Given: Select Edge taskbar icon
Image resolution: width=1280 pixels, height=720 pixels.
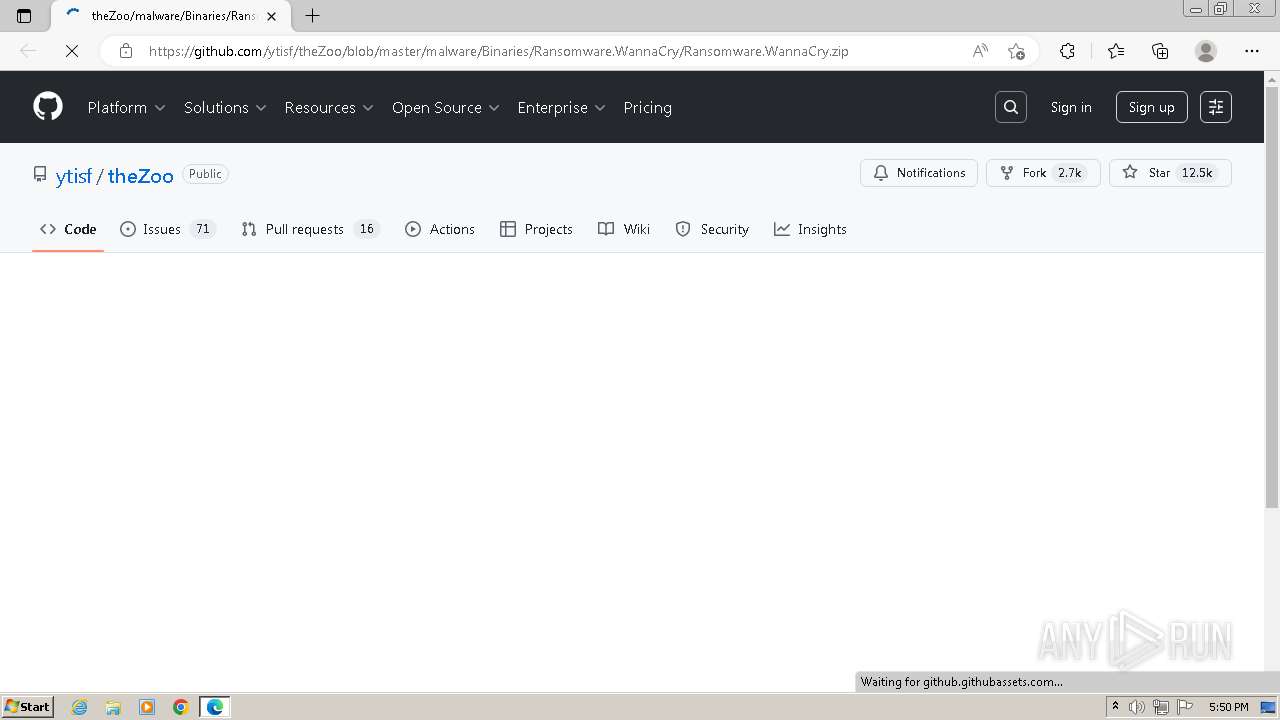Looking at the screenshot, I should tap(215, 707).
